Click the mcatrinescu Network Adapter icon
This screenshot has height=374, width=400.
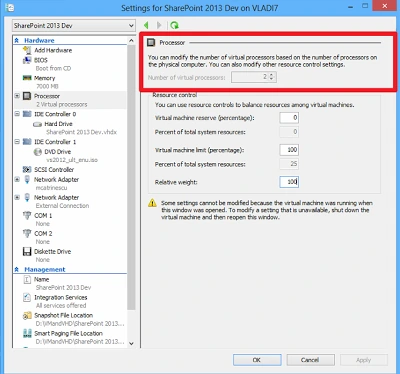27,180
